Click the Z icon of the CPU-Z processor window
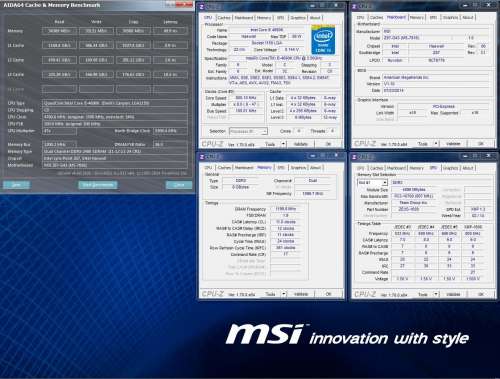 (202, 7)
